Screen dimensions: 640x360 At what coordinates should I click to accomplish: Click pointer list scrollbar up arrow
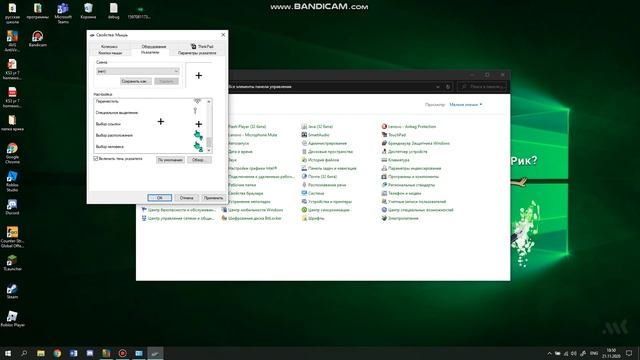click(x=209, y=101)
